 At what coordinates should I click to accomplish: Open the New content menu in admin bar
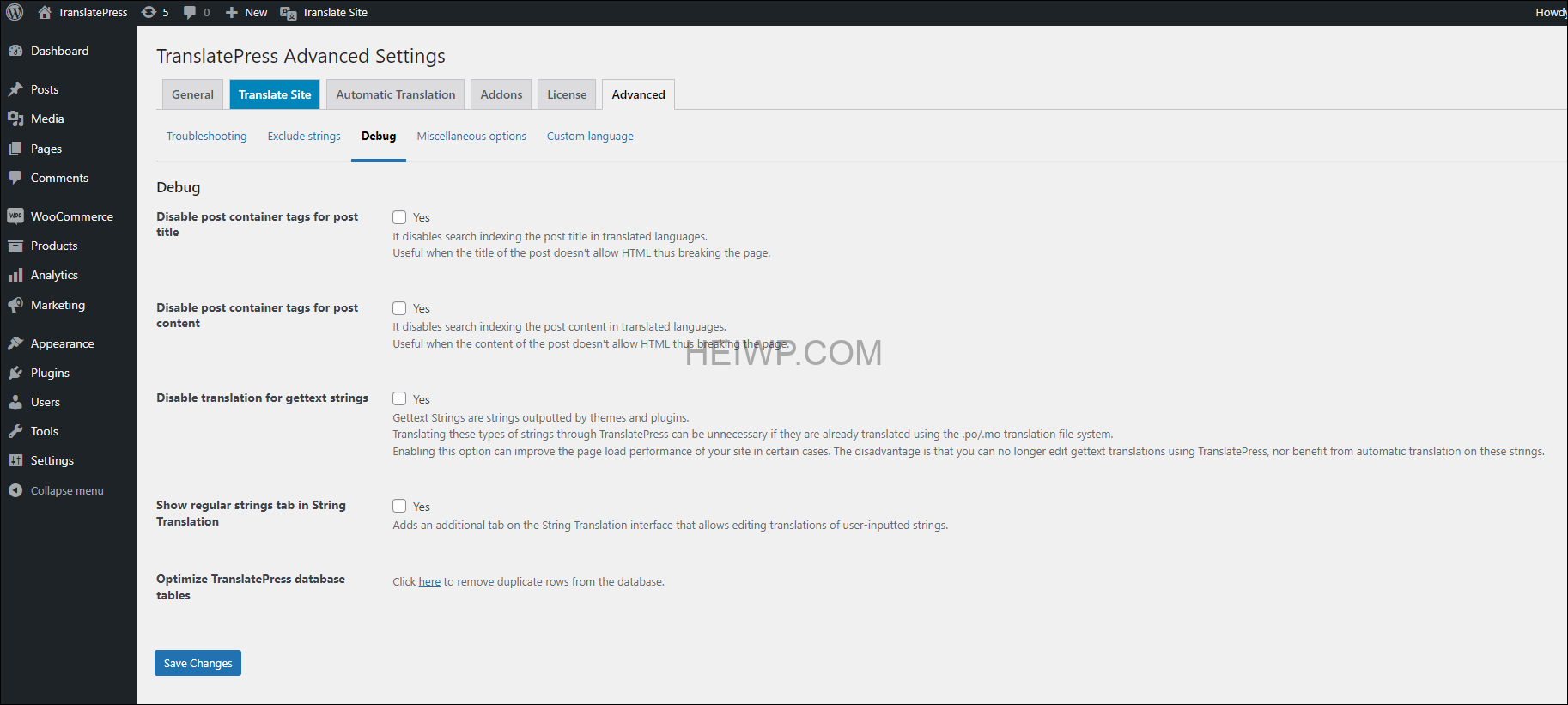(246, 12)
